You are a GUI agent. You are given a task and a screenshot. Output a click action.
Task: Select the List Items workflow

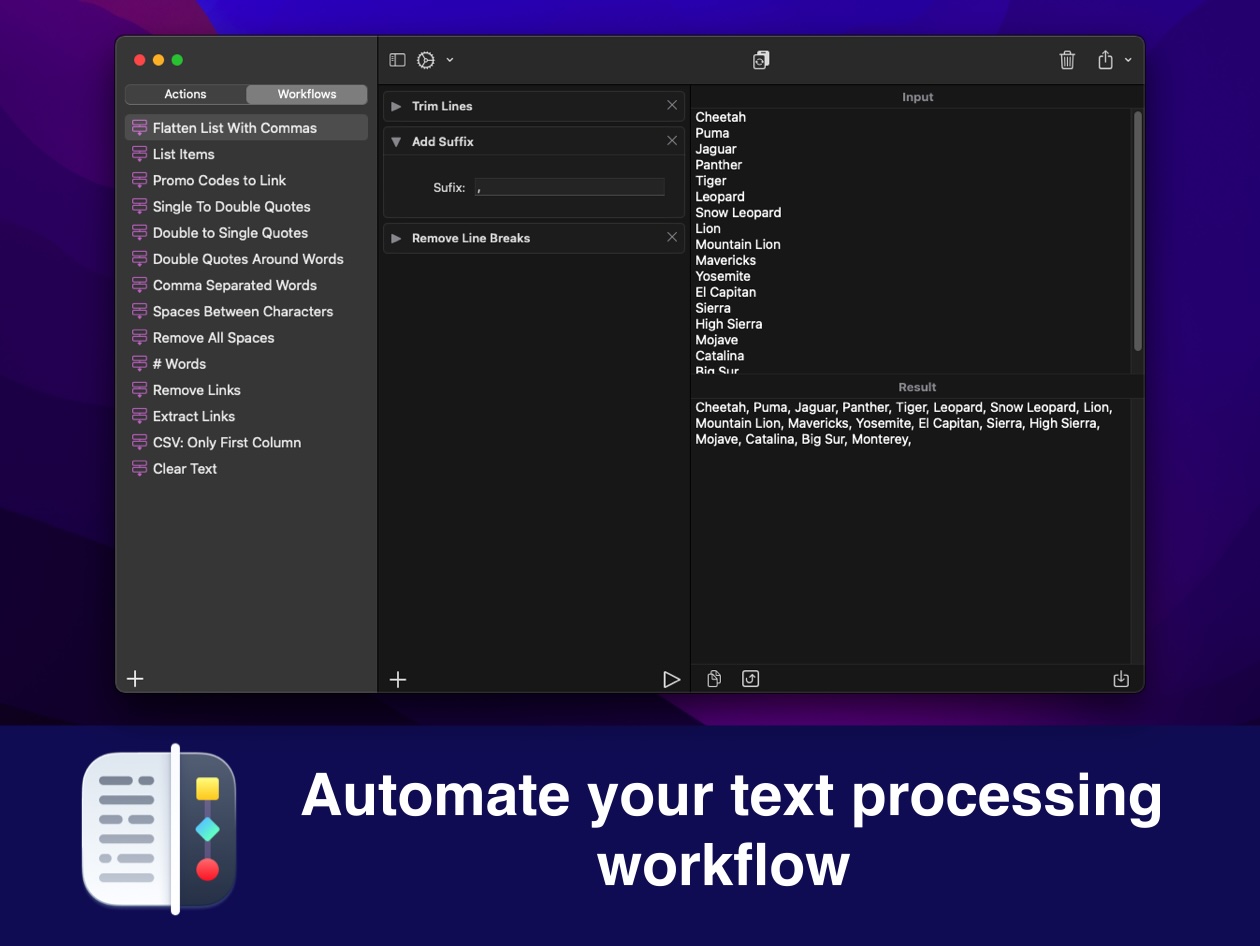tap(246, 154)
